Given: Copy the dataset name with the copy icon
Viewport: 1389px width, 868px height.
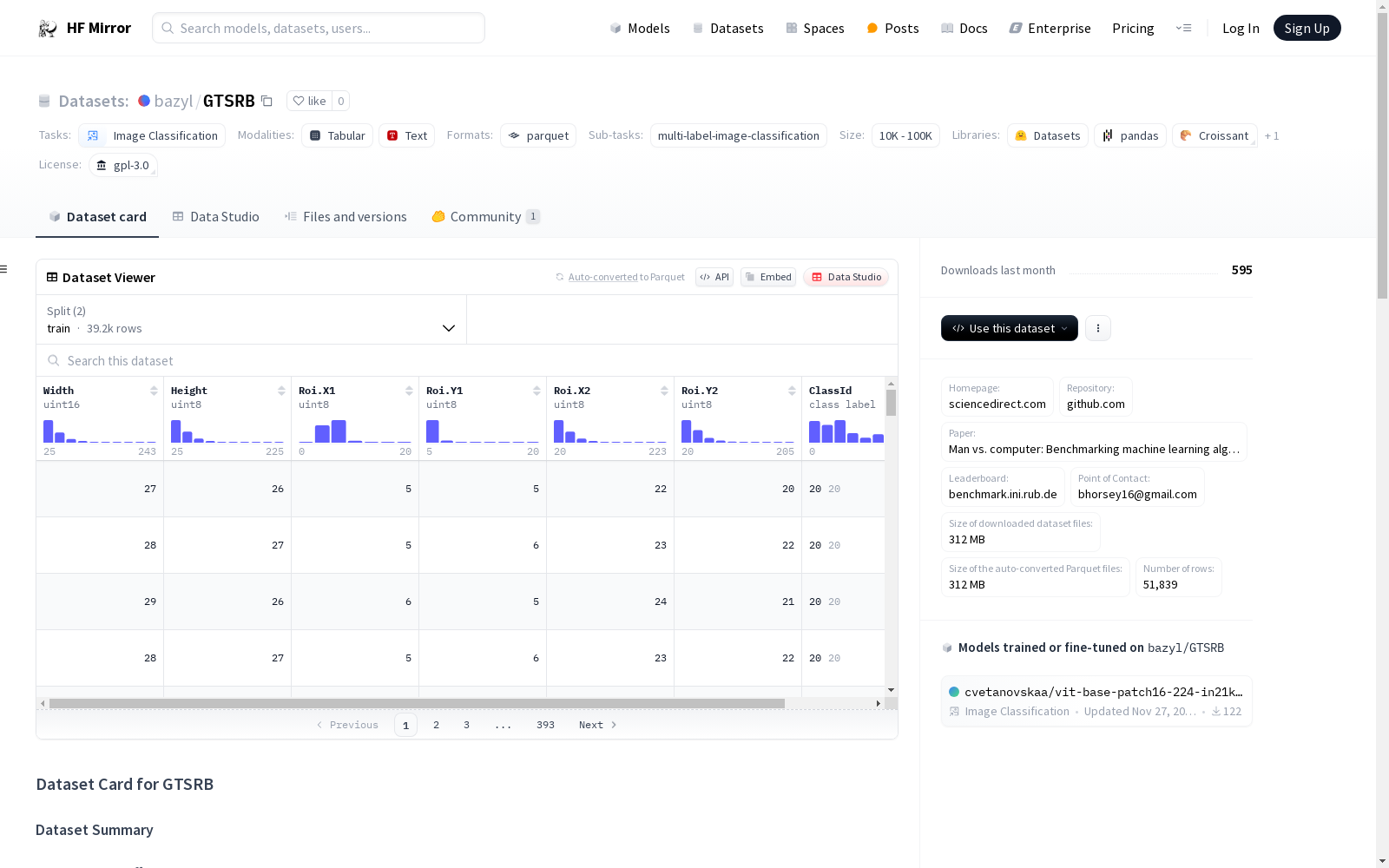Looking at the screenshot, I should (x=267, y=102).
